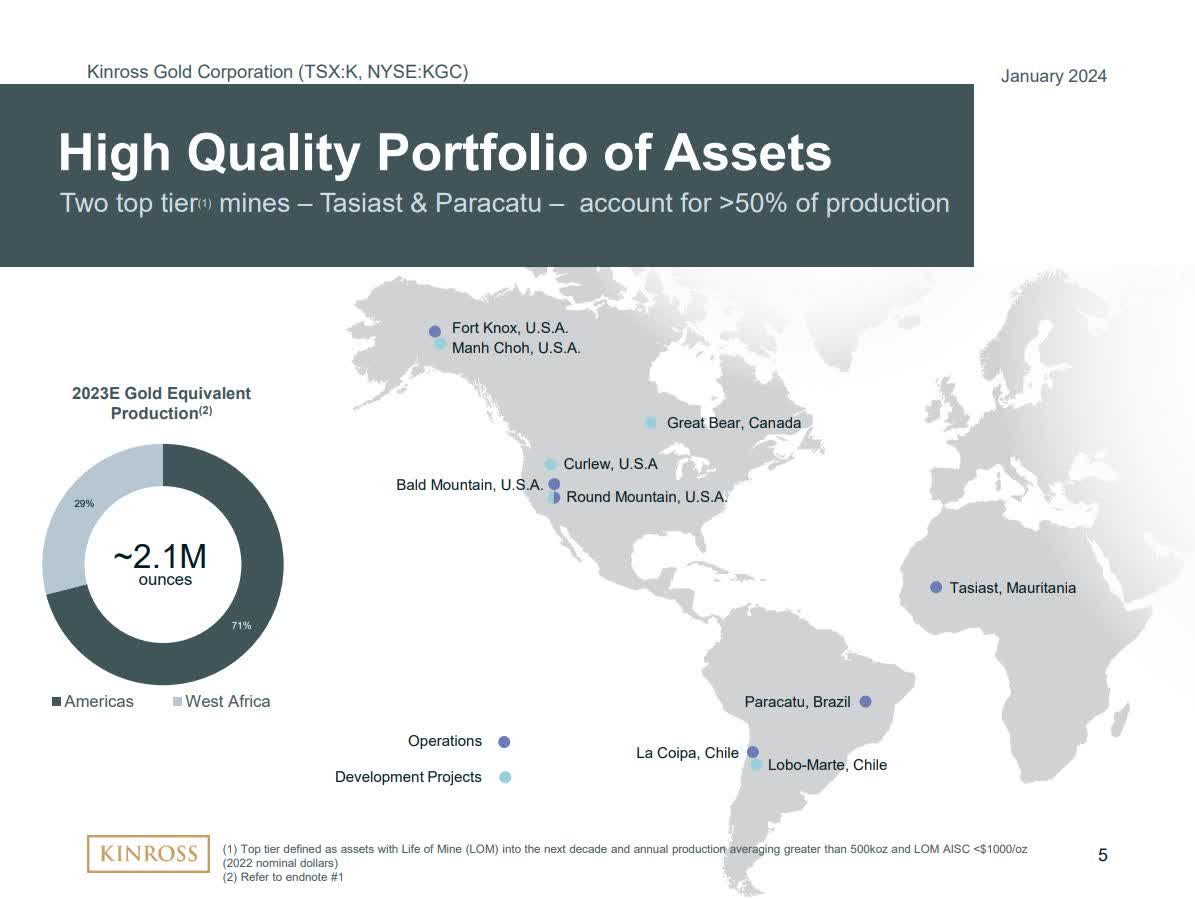Click the Paracatu, Brazil operations dot
1195x899 pixels.
coord(865,701)
